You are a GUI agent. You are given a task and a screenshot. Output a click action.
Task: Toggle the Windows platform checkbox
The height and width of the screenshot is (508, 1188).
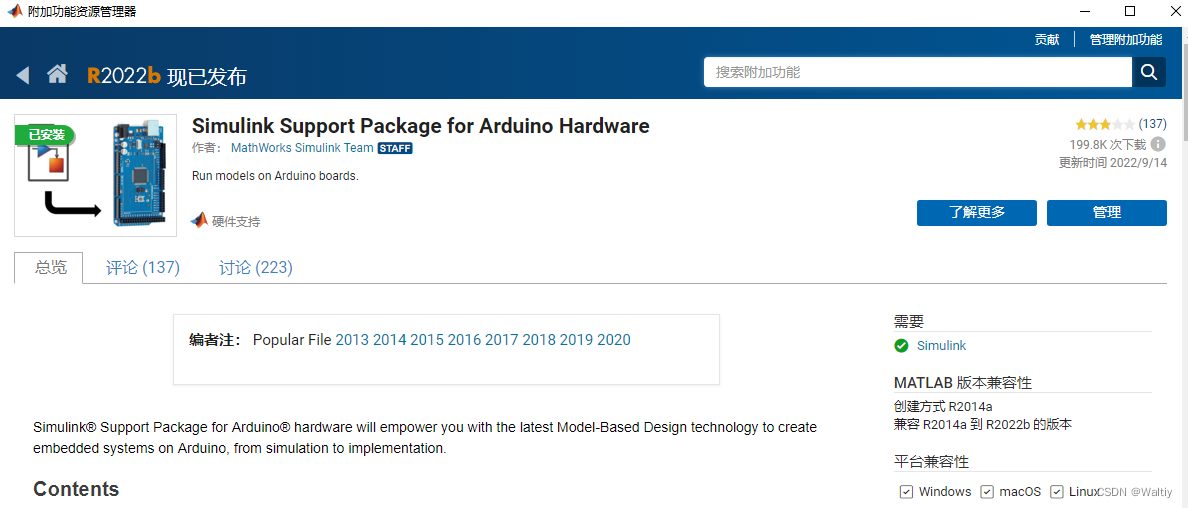tap(906, 492)
